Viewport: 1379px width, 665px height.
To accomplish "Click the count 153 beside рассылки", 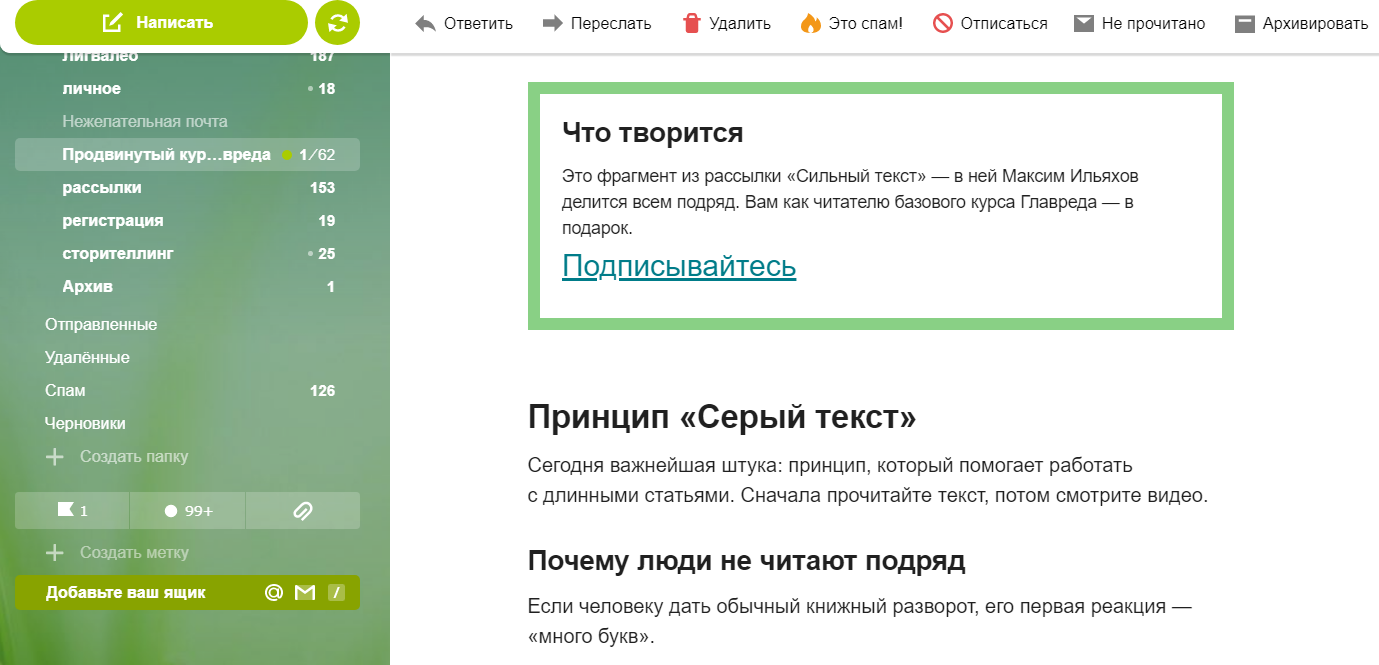I will [x=322, y=188].
